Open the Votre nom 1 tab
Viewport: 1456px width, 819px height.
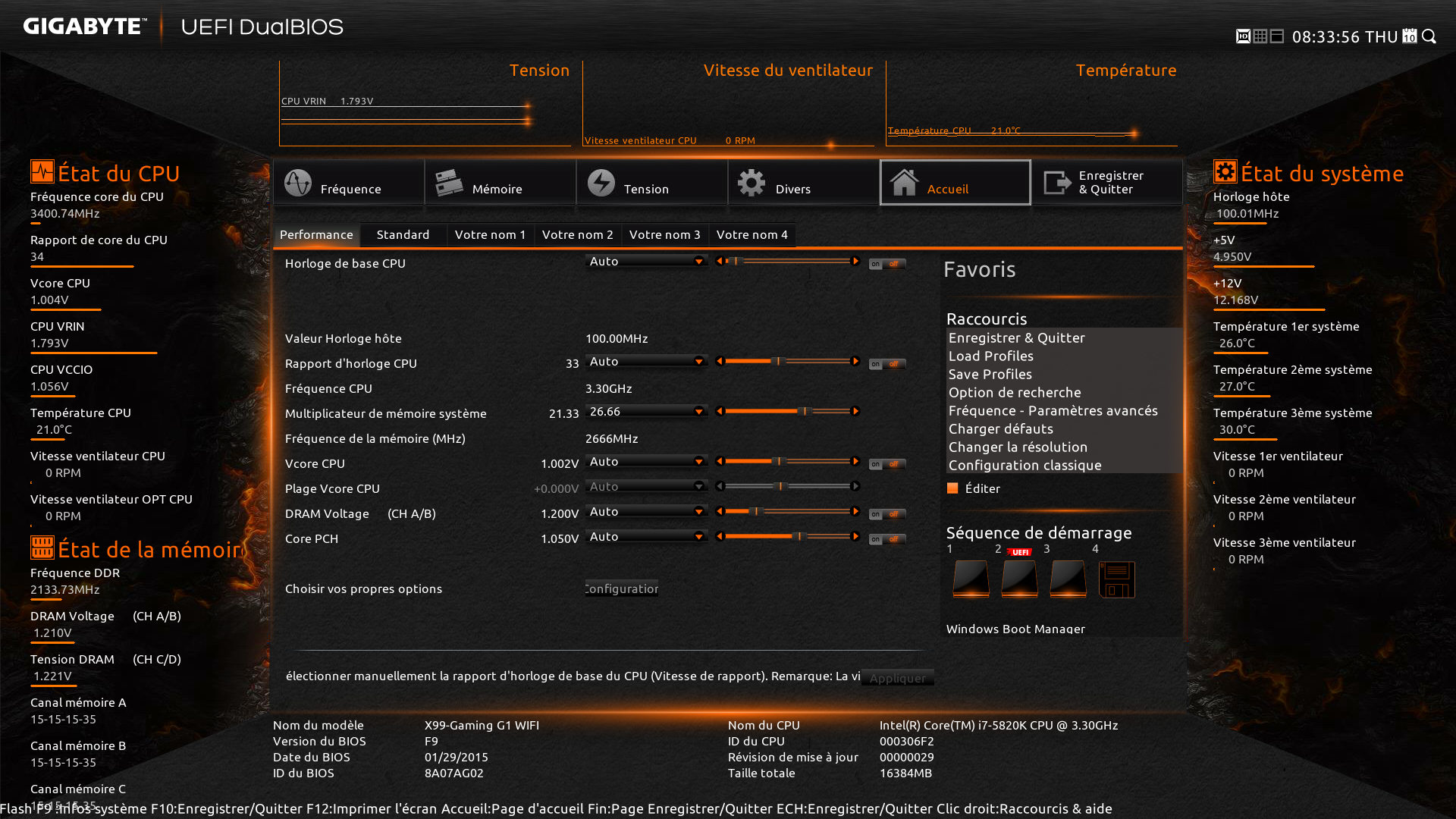pos(491,234)
